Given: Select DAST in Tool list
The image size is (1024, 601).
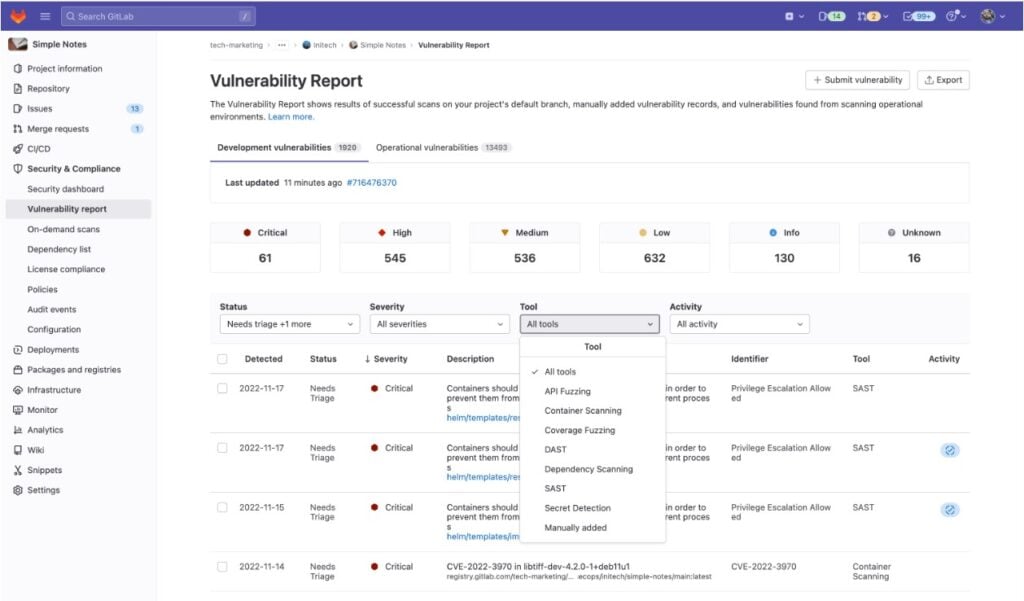Looking at the screenshot, I should click(592, 449).
